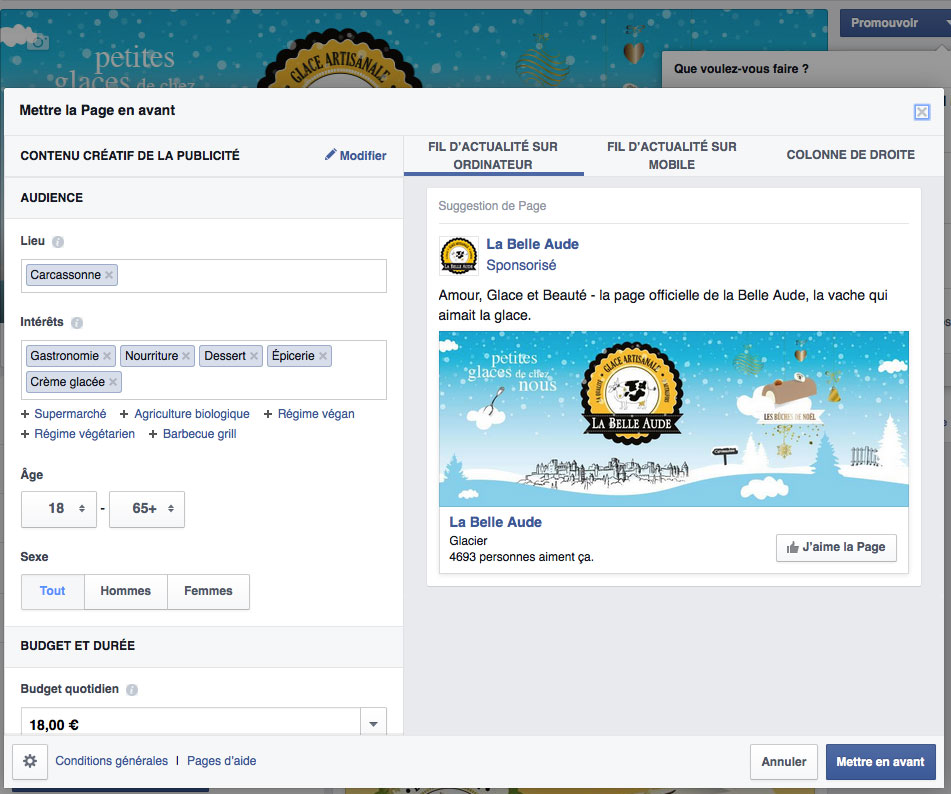Select Tout gender option
Image resolution: width=951 pixels, height=794 pixels.
[53, 591]
